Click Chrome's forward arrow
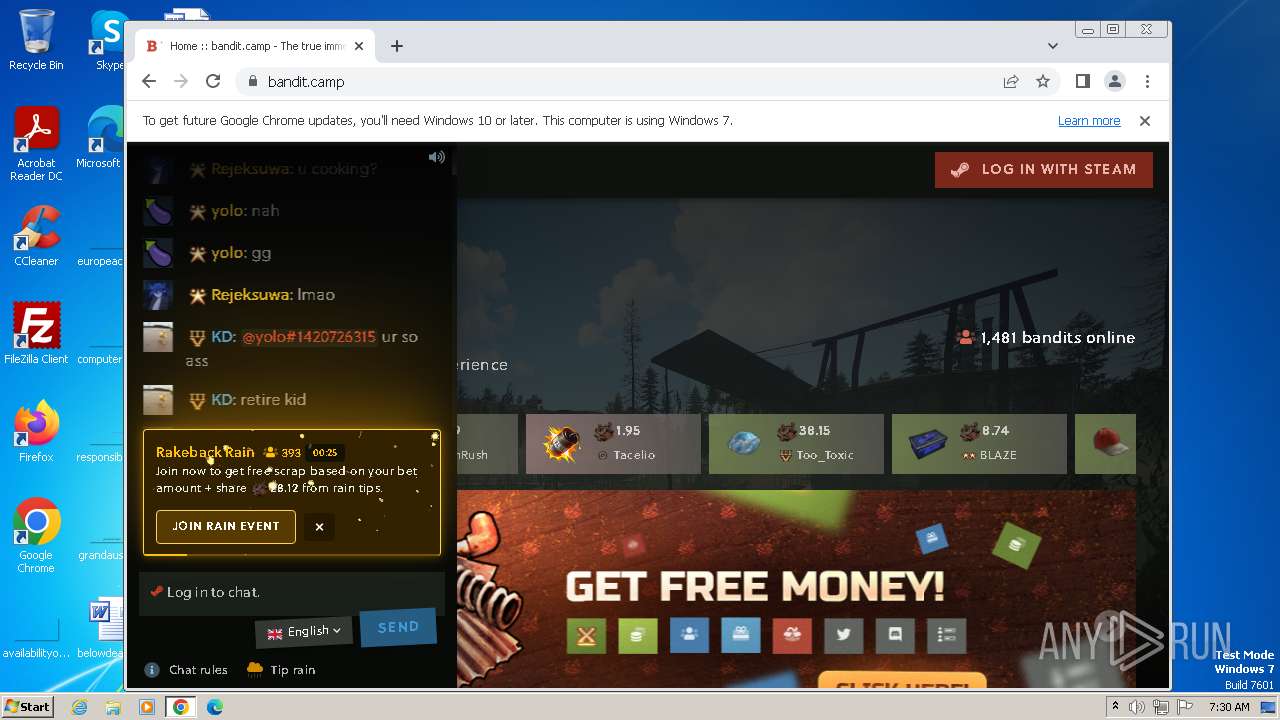The width and height of the screenshot is (1280, 720). [x=181, y=82]
